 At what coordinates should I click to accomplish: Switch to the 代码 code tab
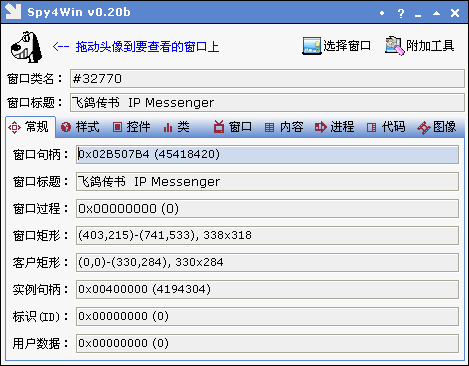tap(386, 127)
